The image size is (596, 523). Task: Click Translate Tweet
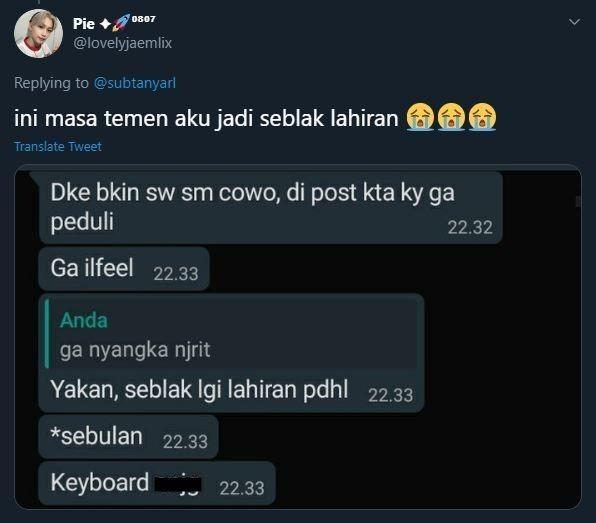click(58, 146)
